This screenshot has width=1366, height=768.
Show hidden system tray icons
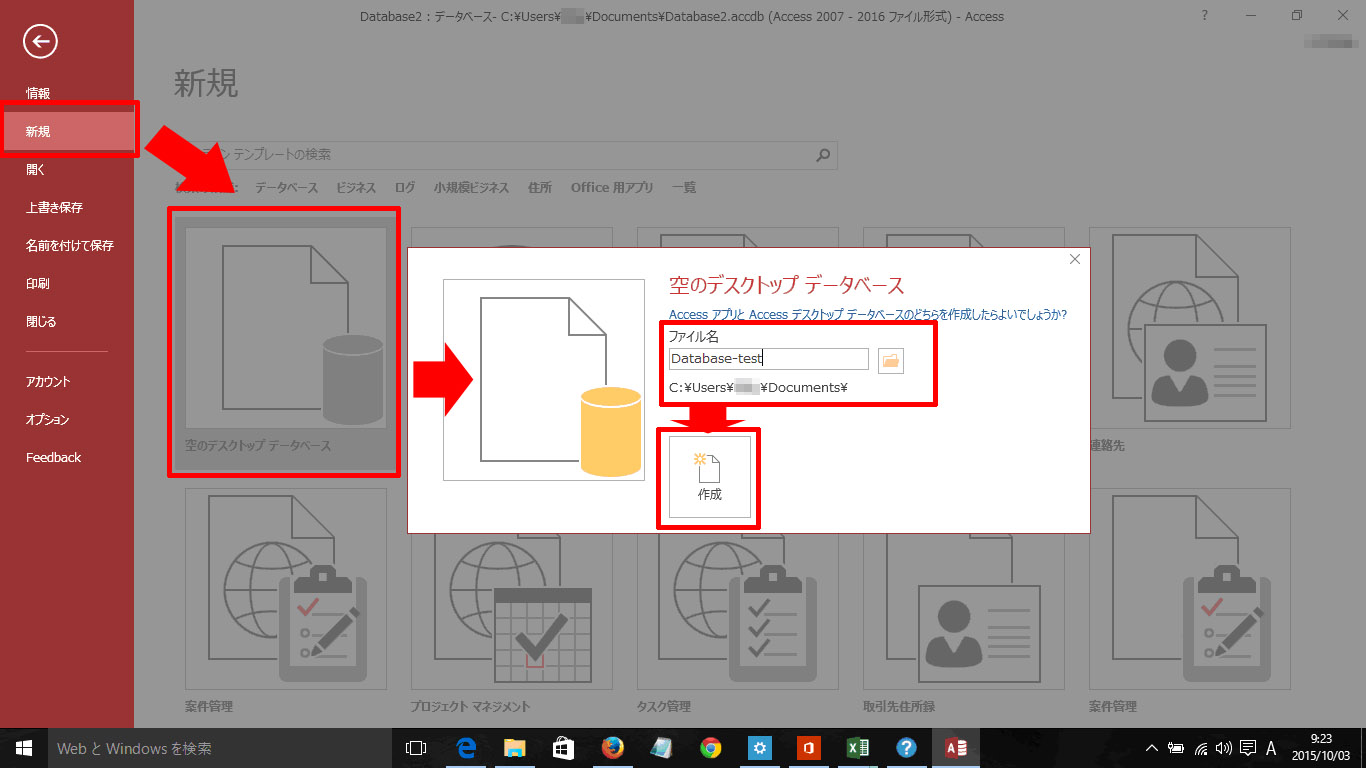coord(1151,748)
